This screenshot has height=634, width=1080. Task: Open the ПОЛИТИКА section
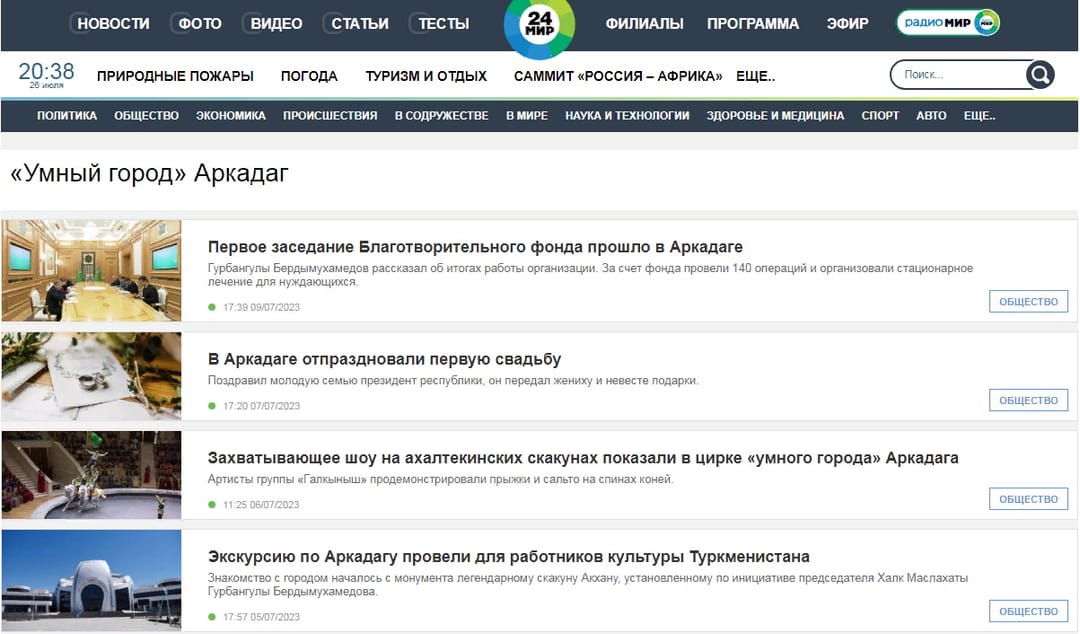66,115
